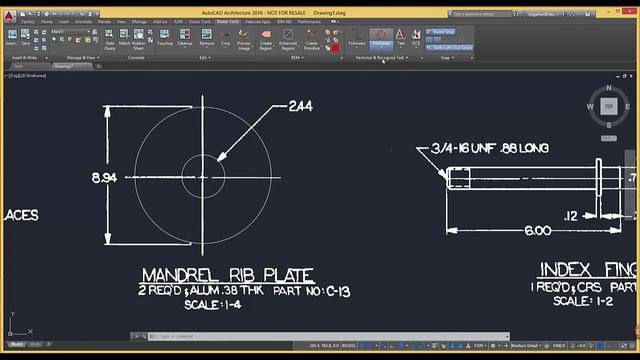
Task: Toggle the Raster Snap option
Action: tap(440, 32)
